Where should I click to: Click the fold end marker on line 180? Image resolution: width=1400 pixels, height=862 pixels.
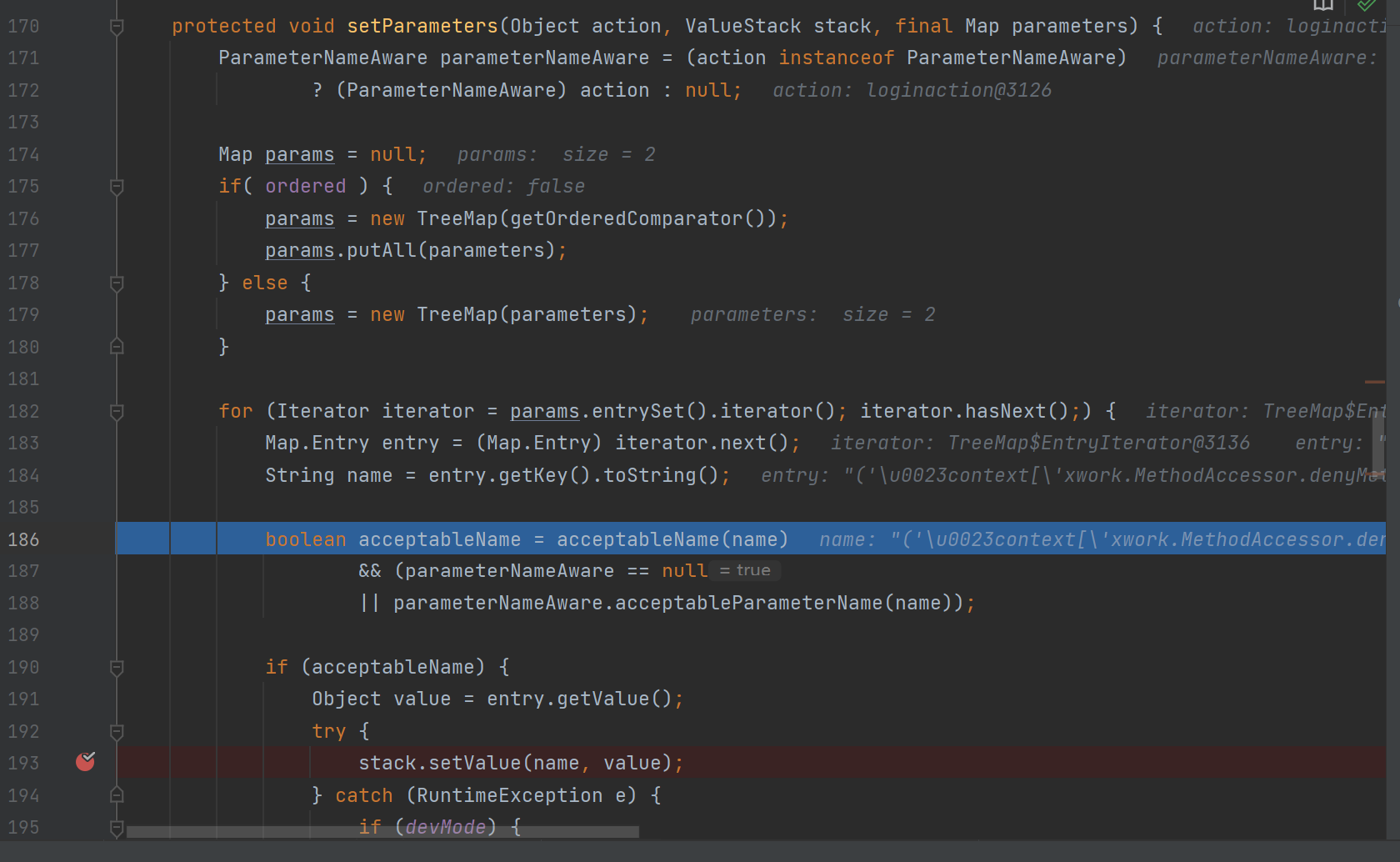(x=117, y=347)
